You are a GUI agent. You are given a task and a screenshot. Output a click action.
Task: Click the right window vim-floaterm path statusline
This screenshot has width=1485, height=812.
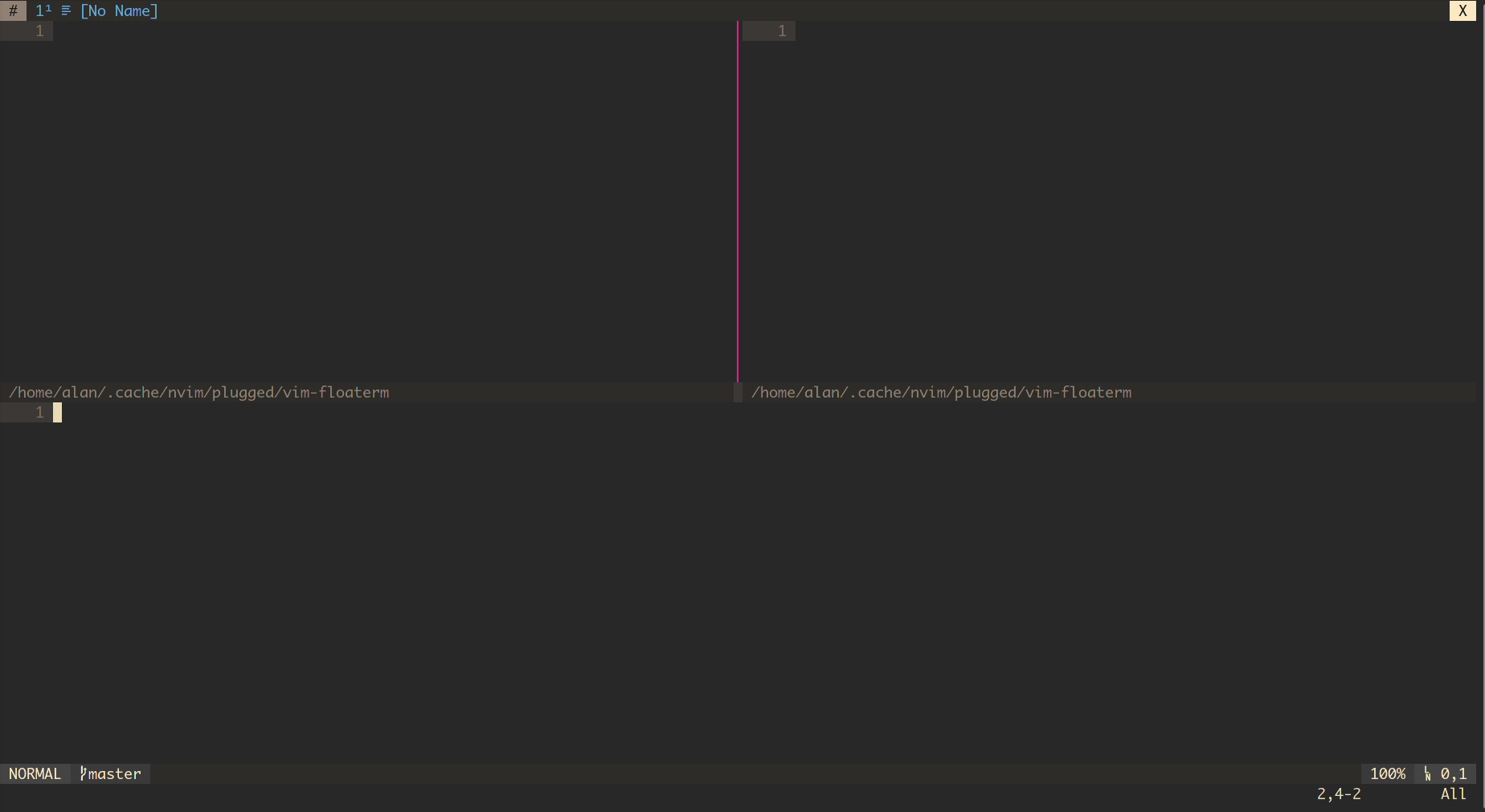click(941, 392)
